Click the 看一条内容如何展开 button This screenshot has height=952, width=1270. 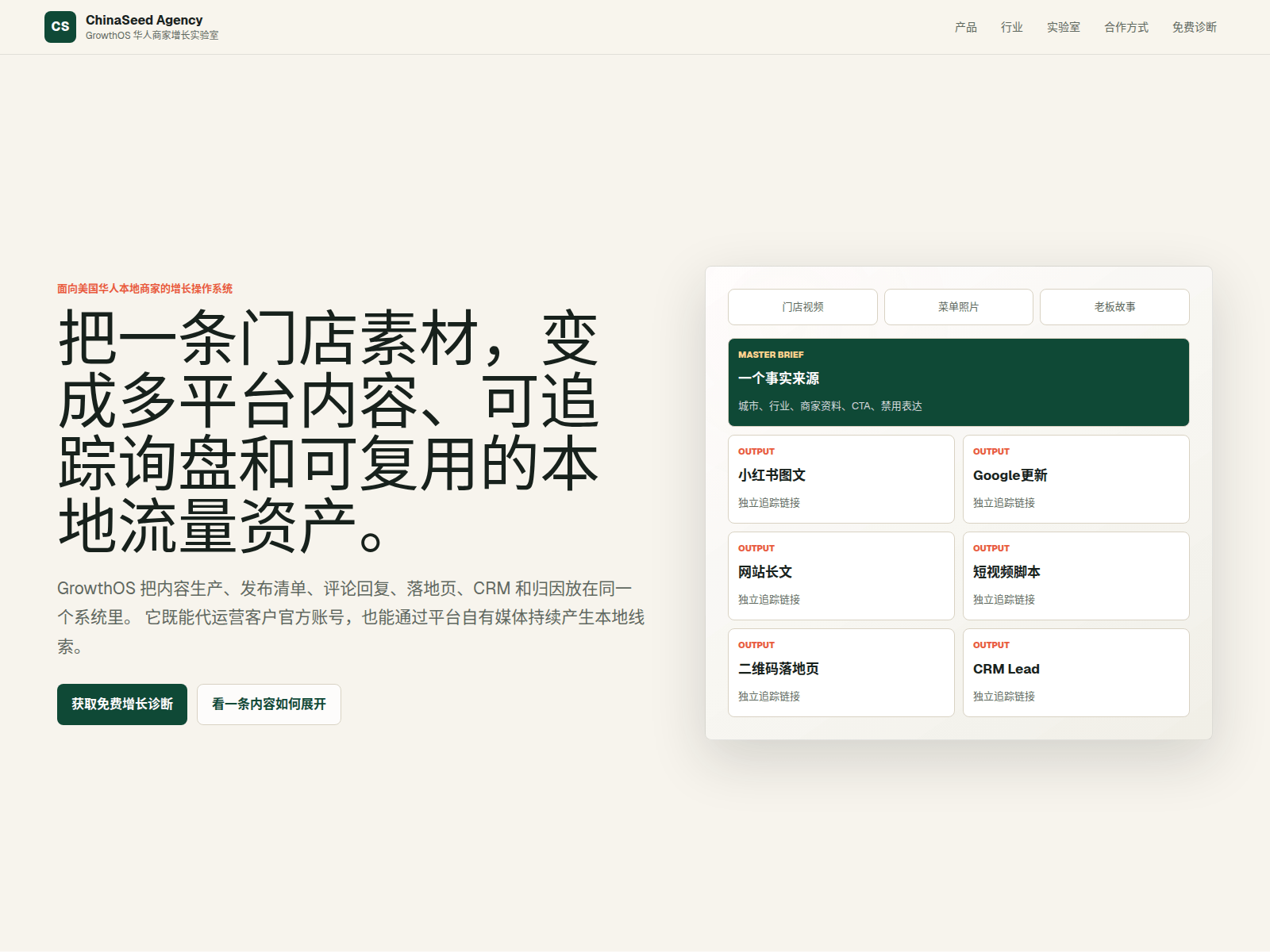click(269, 704)
